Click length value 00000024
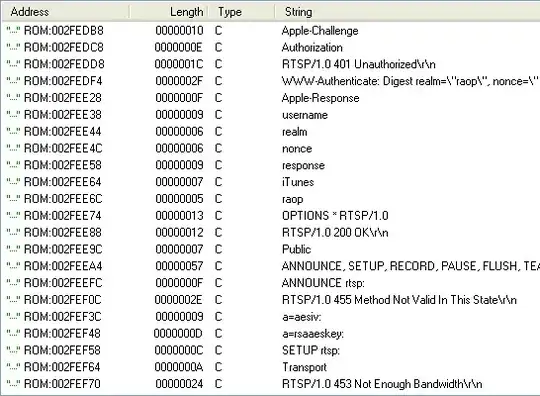This screenshot has width=540, height=396. 179,384
